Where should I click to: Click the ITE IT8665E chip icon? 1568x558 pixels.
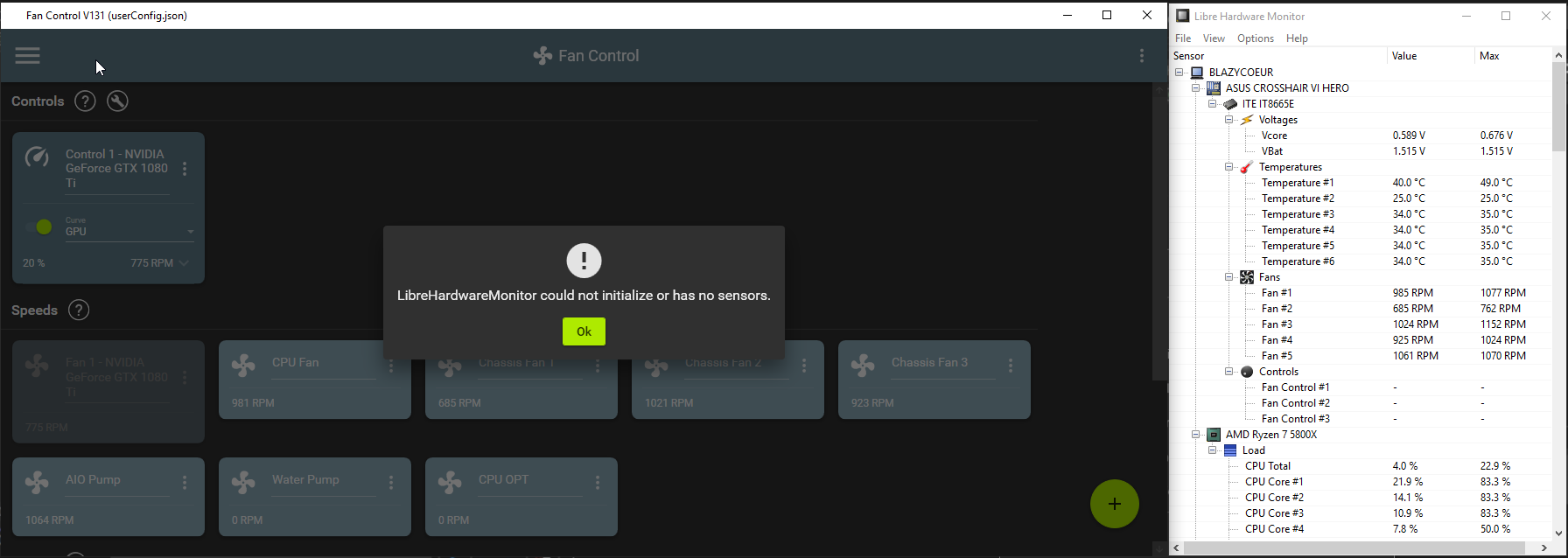(x=1230, y=104)
